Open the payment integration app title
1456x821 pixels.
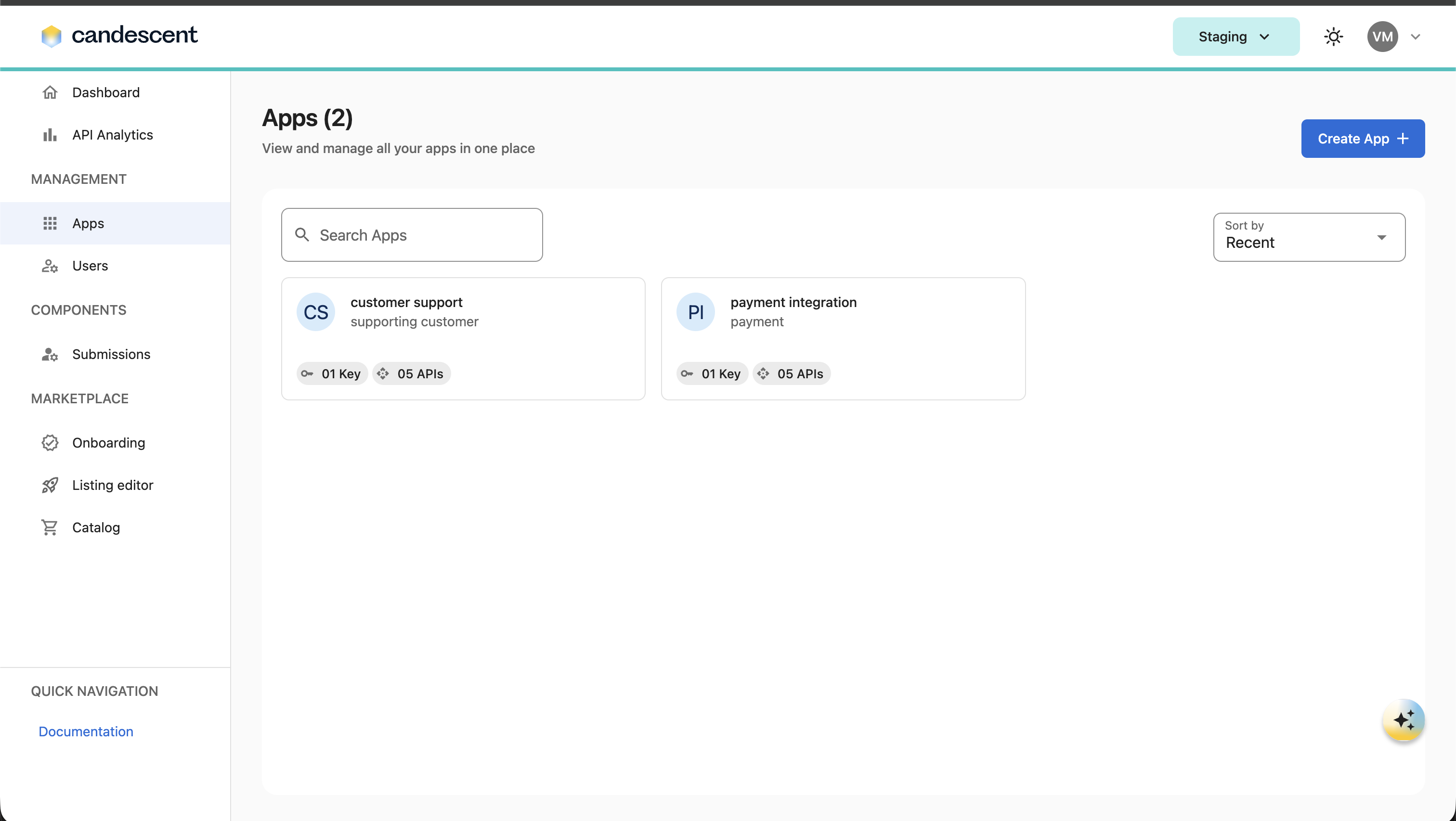pos(793,302)
